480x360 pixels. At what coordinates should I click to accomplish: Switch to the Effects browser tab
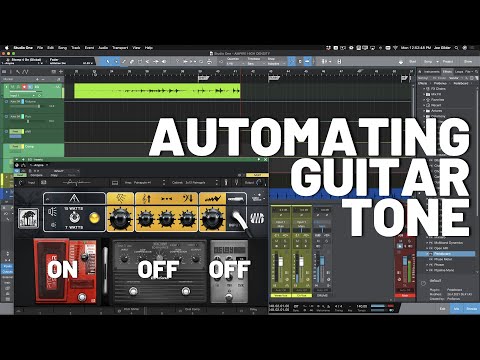click(447, 72)
